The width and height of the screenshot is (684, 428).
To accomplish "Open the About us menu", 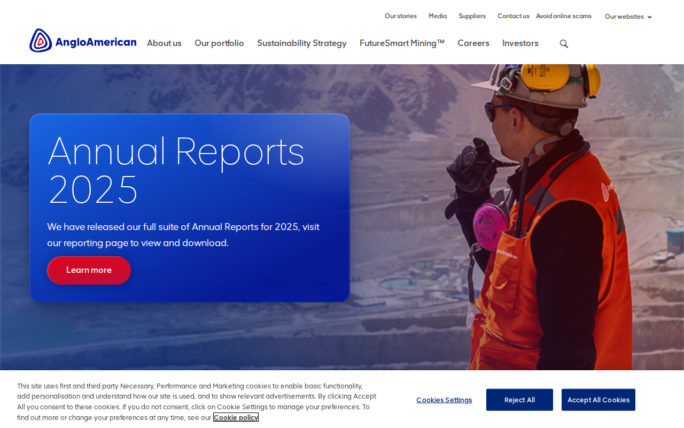I will coord(164,43).
